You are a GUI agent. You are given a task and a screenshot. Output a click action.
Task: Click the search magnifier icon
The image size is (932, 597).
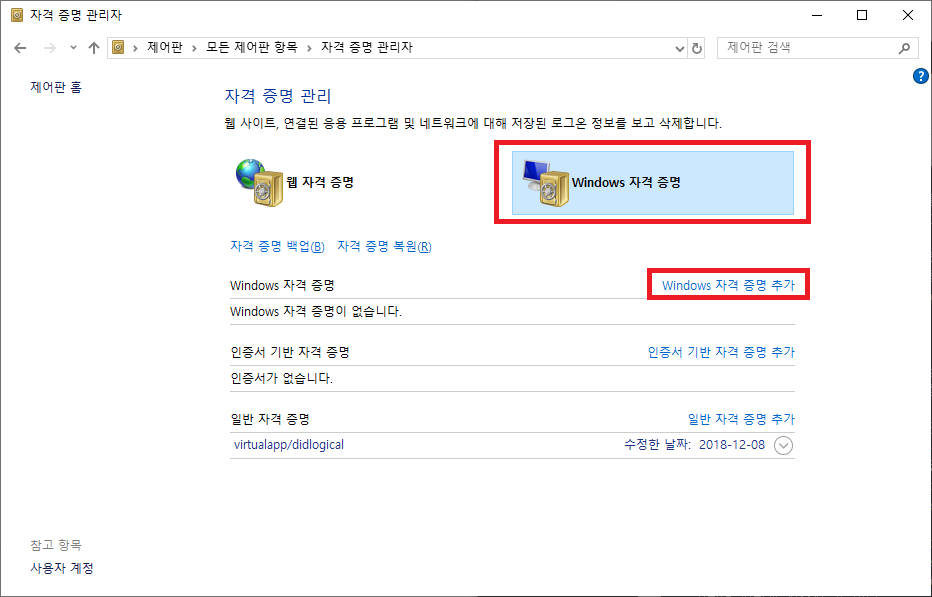(x=904, y=48)
